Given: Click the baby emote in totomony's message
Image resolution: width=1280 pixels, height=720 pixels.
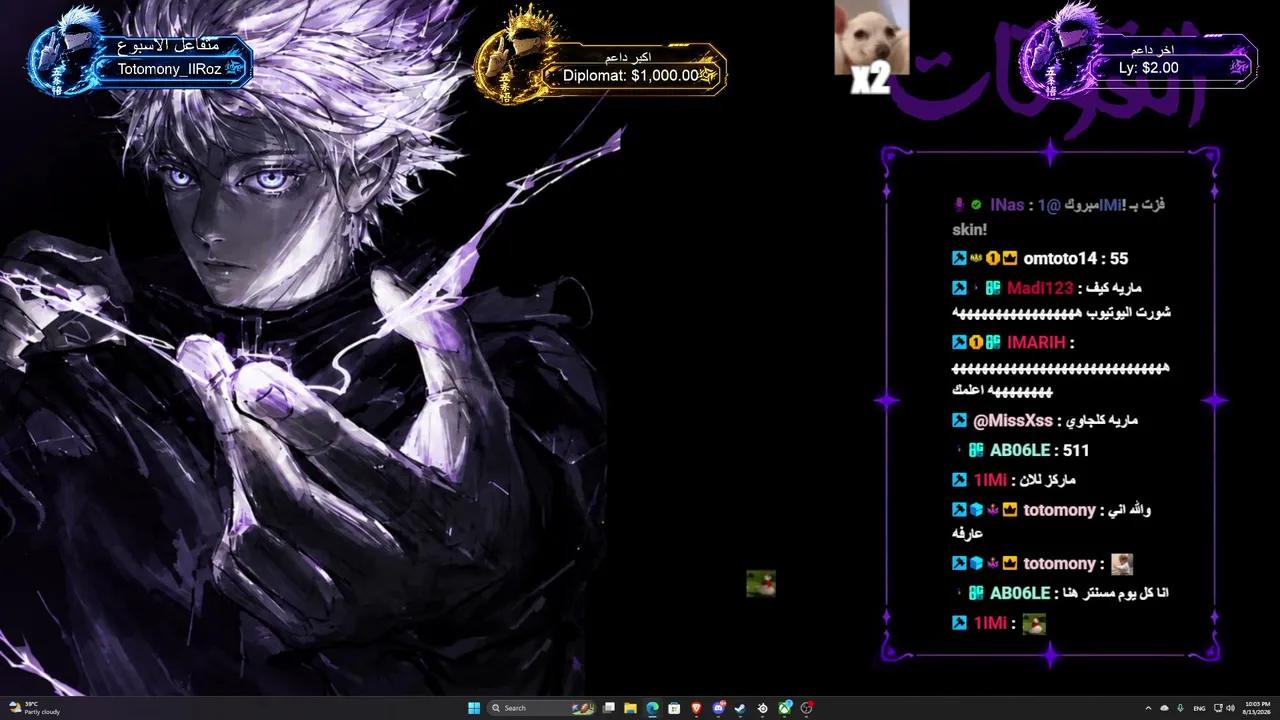Looking at the screenshot, I should click(x=1122, y=564).
